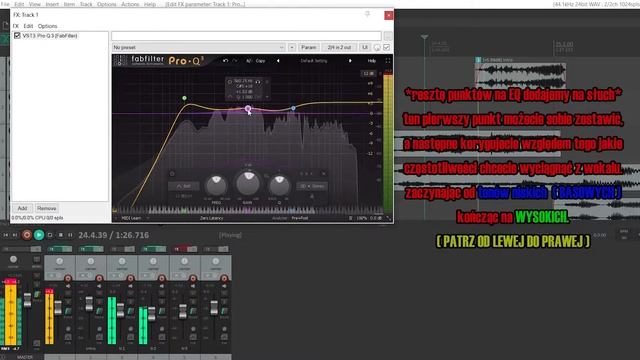This screenshot has width=640, height=360.
Task: Go to next preset arrow in Pro-Q 3
Action: tap(350, 61)
